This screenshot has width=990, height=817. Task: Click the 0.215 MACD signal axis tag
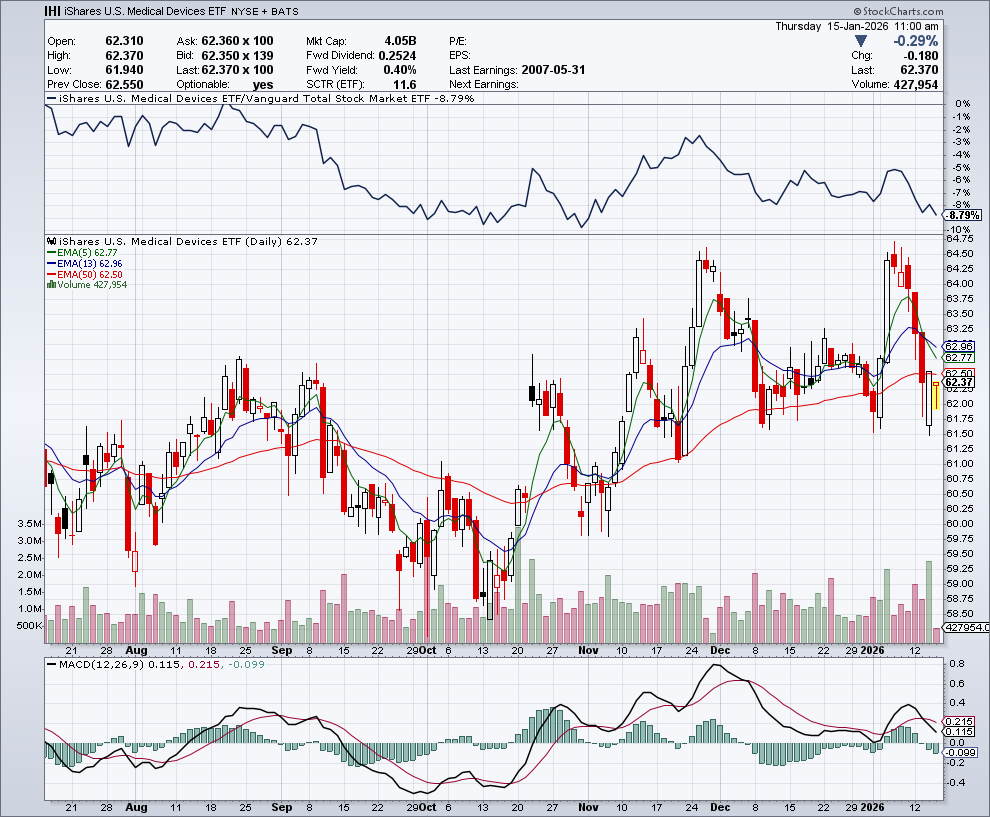pyautogui.click(x=960, y=722)
